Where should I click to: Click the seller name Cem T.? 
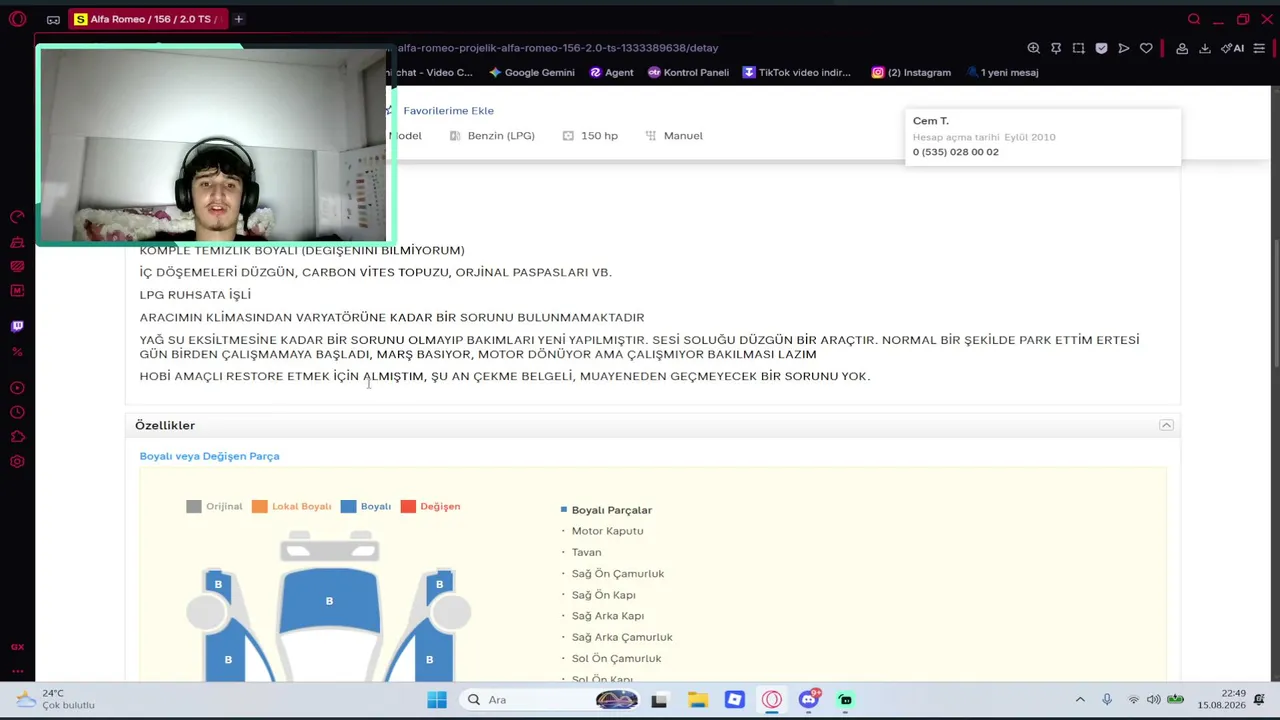tap(930, 121)
